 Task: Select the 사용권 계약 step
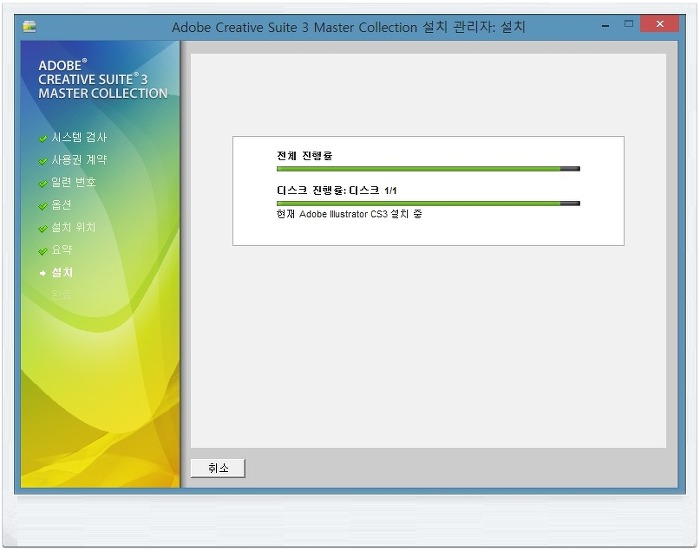tap(79, 159)
